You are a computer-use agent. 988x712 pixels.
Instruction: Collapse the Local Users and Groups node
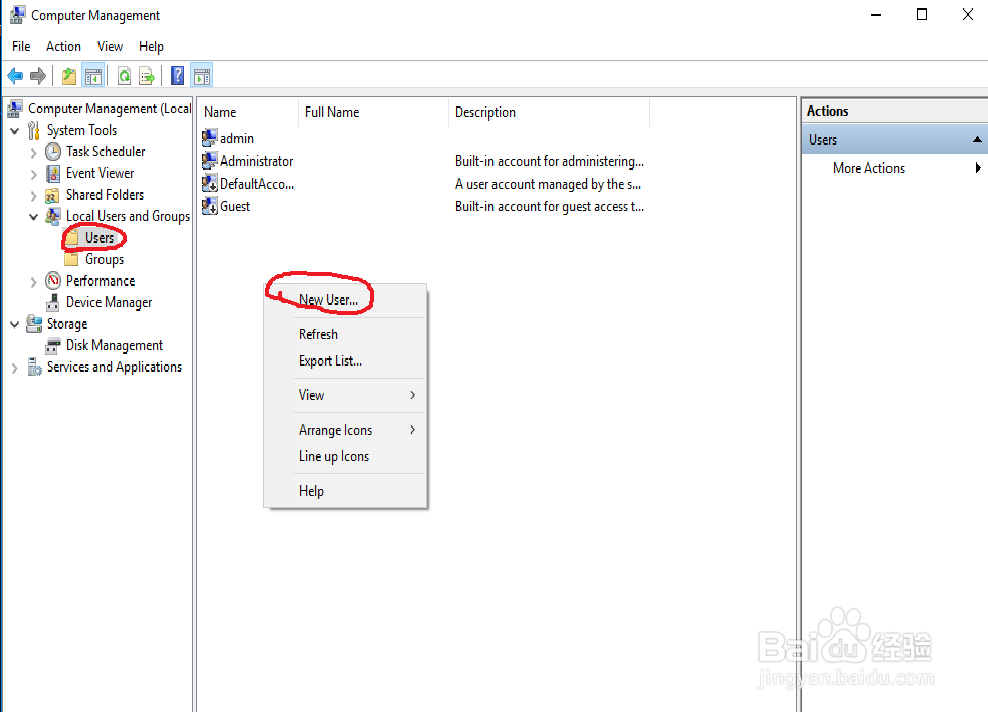point(33,217)
